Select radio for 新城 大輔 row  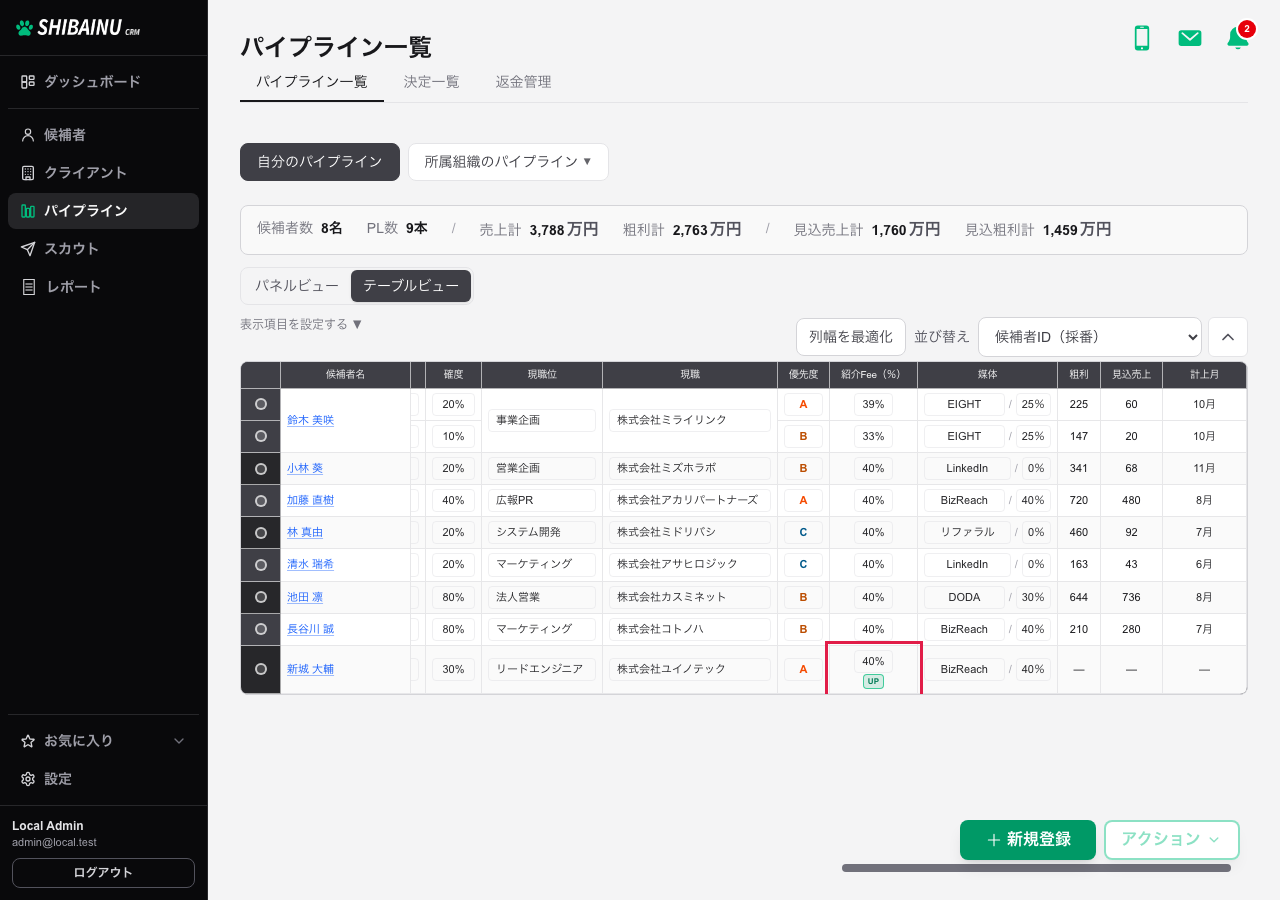(261, 669)
